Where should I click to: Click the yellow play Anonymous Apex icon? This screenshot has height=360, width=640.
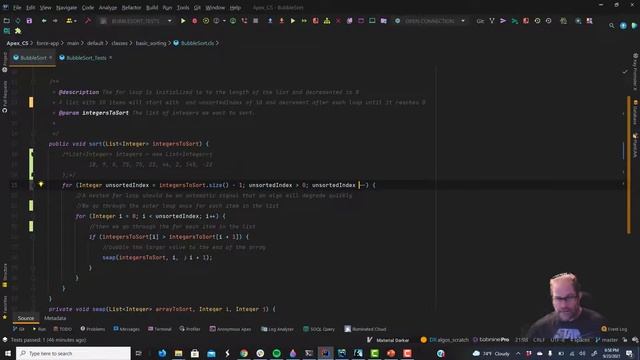[x=293, y=21]
